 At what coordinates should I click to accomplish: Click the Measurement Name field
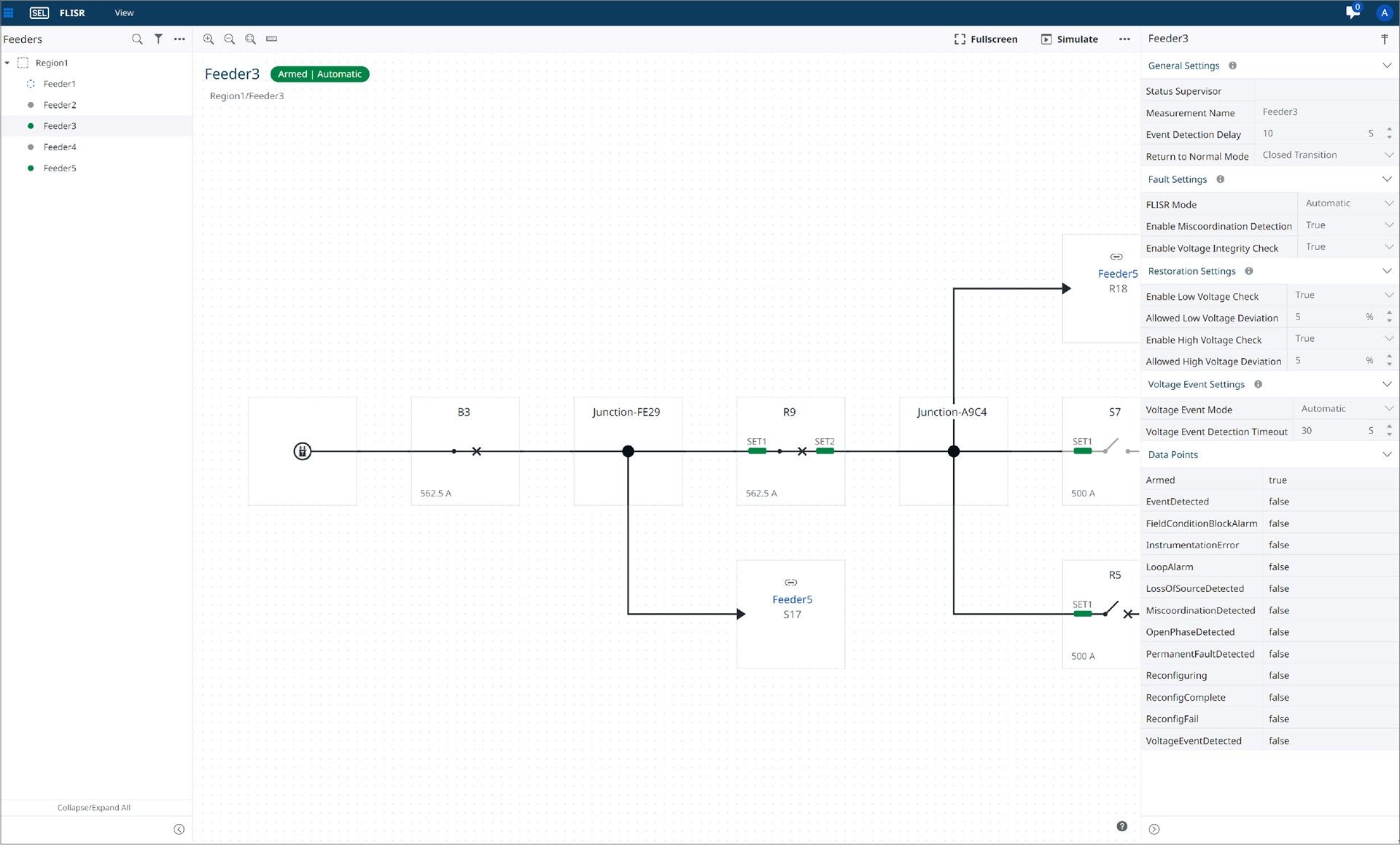click(x=1326, y=112)
